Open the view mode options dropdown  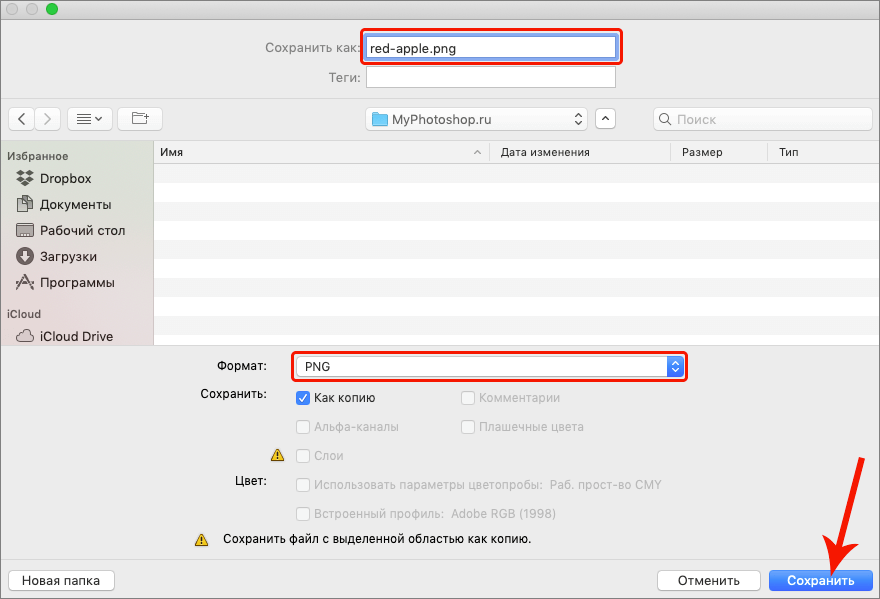[89, 119]
